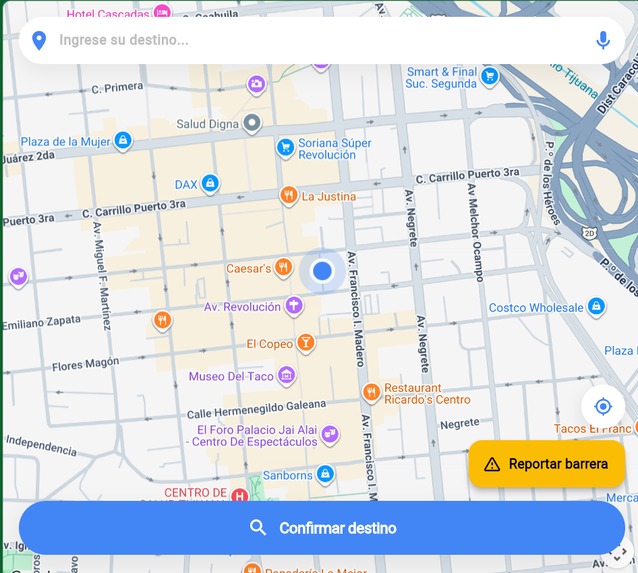Click the 'Smart & Final Suc. Segunda' label
638x573 pixels.
[x=441, y=78]
